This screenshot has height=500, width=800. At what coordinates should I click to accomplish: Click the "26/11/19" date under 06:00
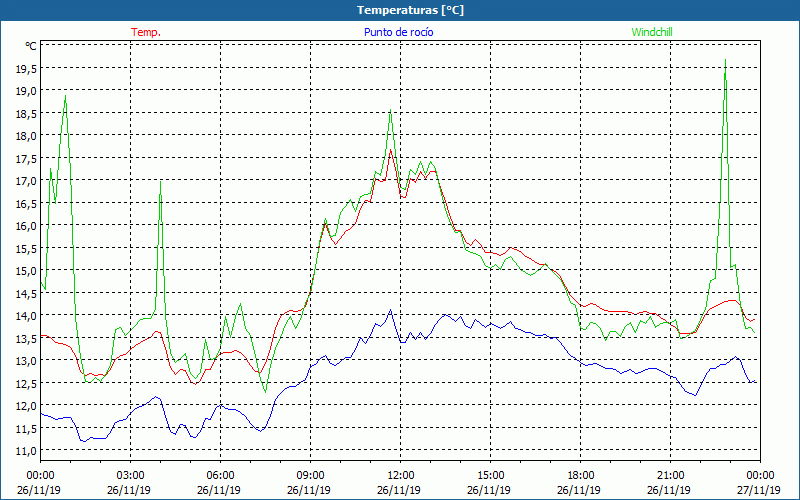(219, 490)
